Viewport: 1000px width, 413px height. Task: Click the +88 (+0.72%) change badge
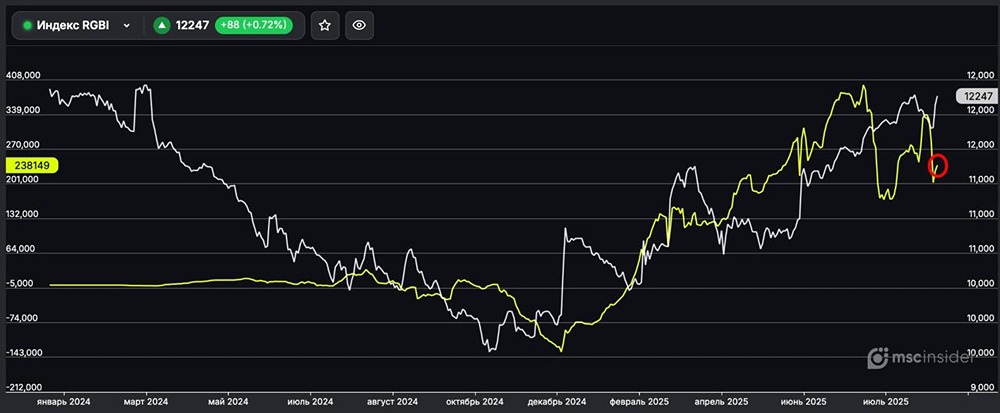pos(254,26)
